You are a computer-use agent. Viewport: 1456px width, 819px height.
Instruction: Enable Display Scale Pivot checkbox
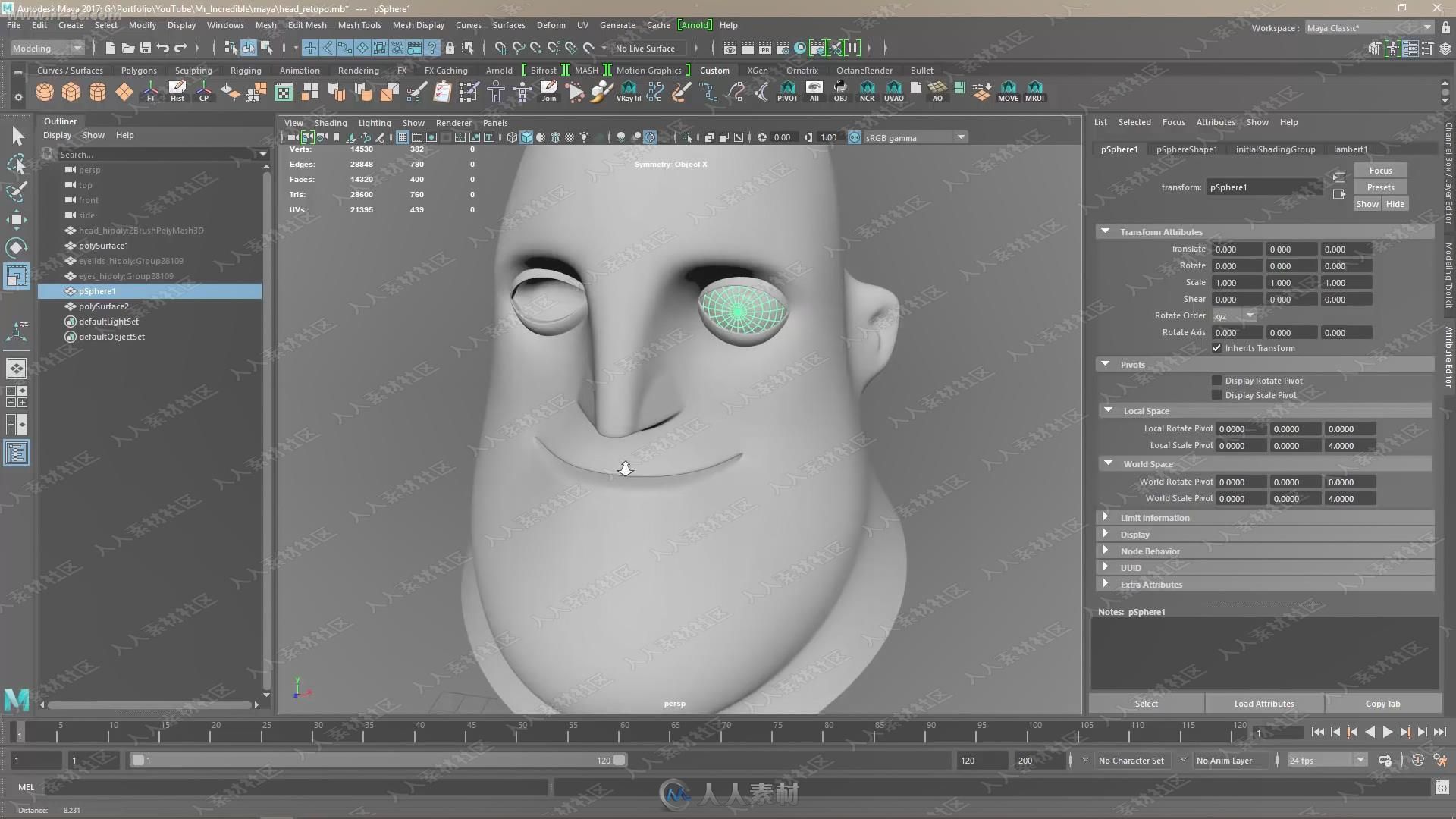(1217, 395)
